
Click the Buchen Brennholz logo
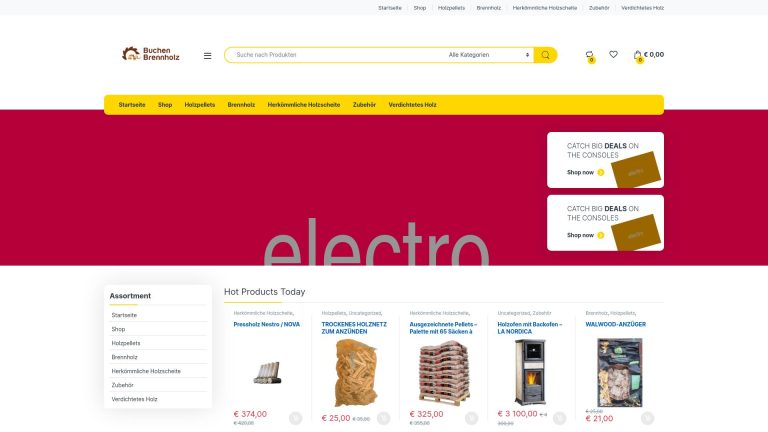151,54
